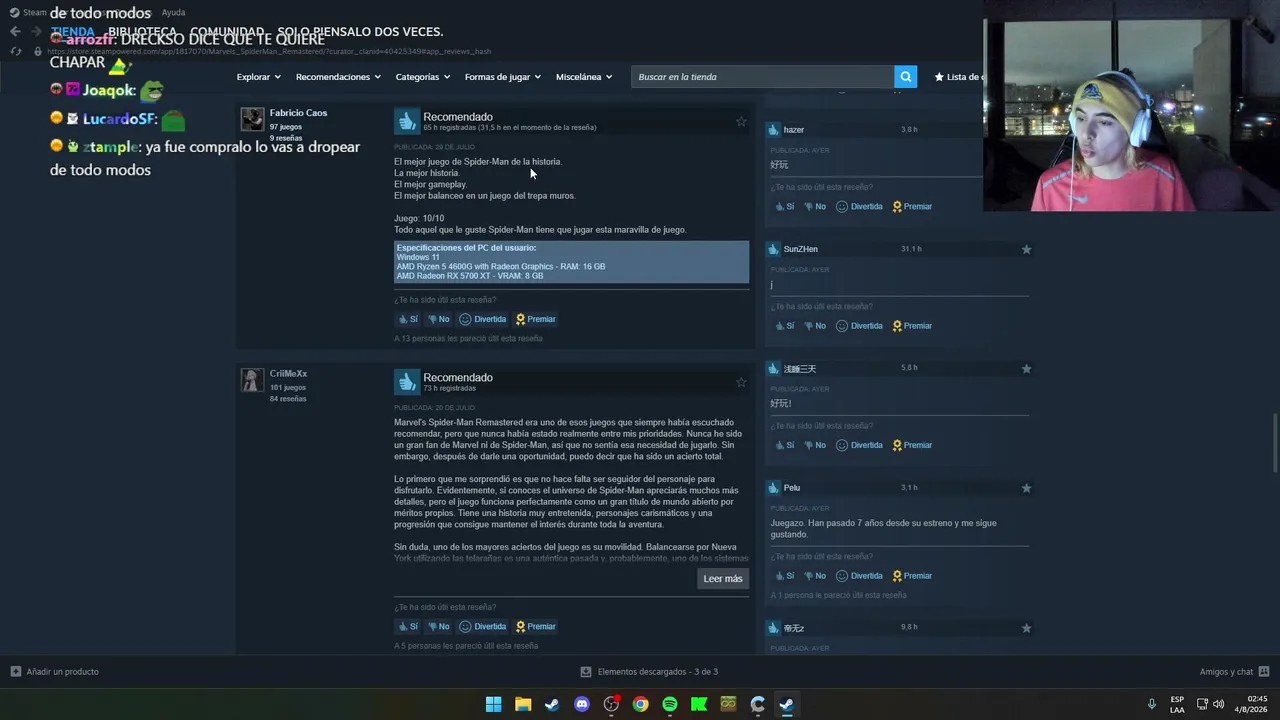
Task: Focus the Buscar en la tienda search field
Action: [762, 77]
